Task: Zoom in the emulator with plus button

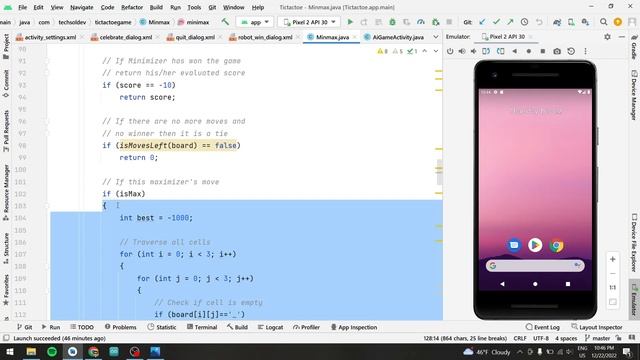Action: (613, 260)
